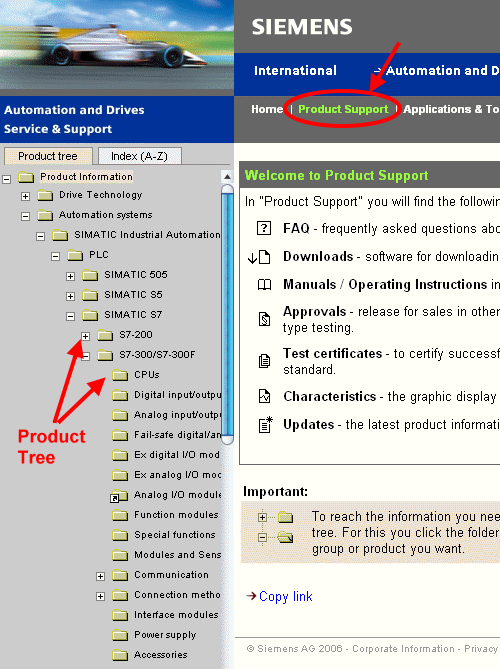Screen dimensions: 500x669
Task: Click the SIMATIC S5 folder icon
Action: 90,295
